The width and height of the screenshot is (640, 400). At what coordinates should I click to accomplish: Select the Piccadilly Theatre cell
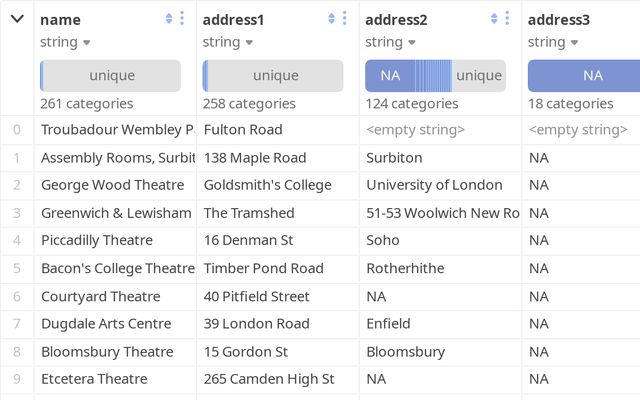(97, 240)
